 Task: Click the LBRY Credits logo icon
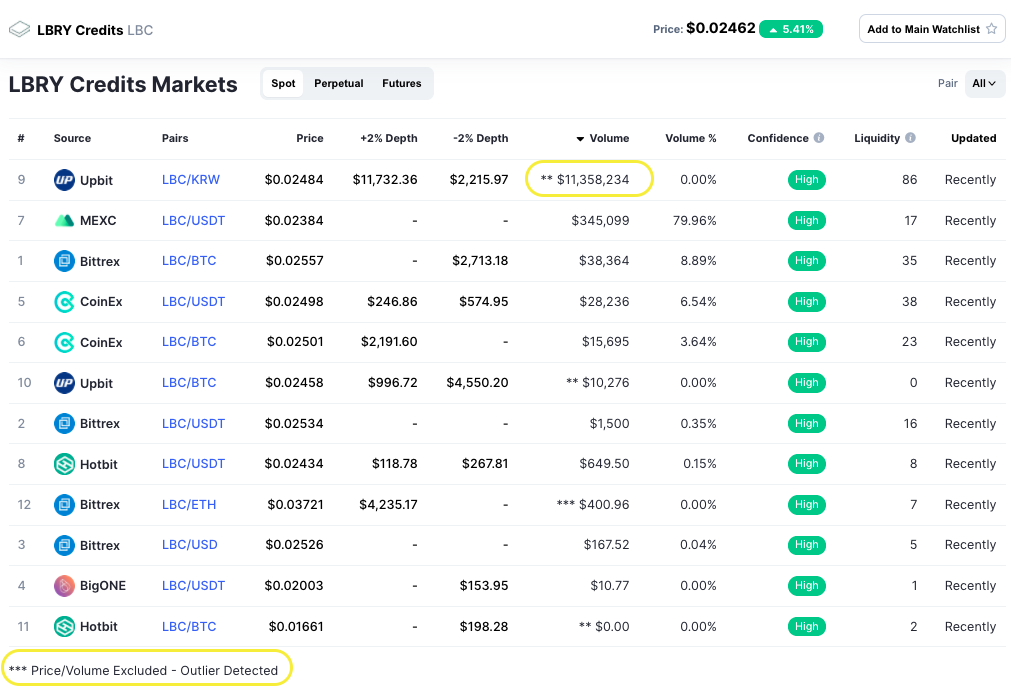pos(19,30)
